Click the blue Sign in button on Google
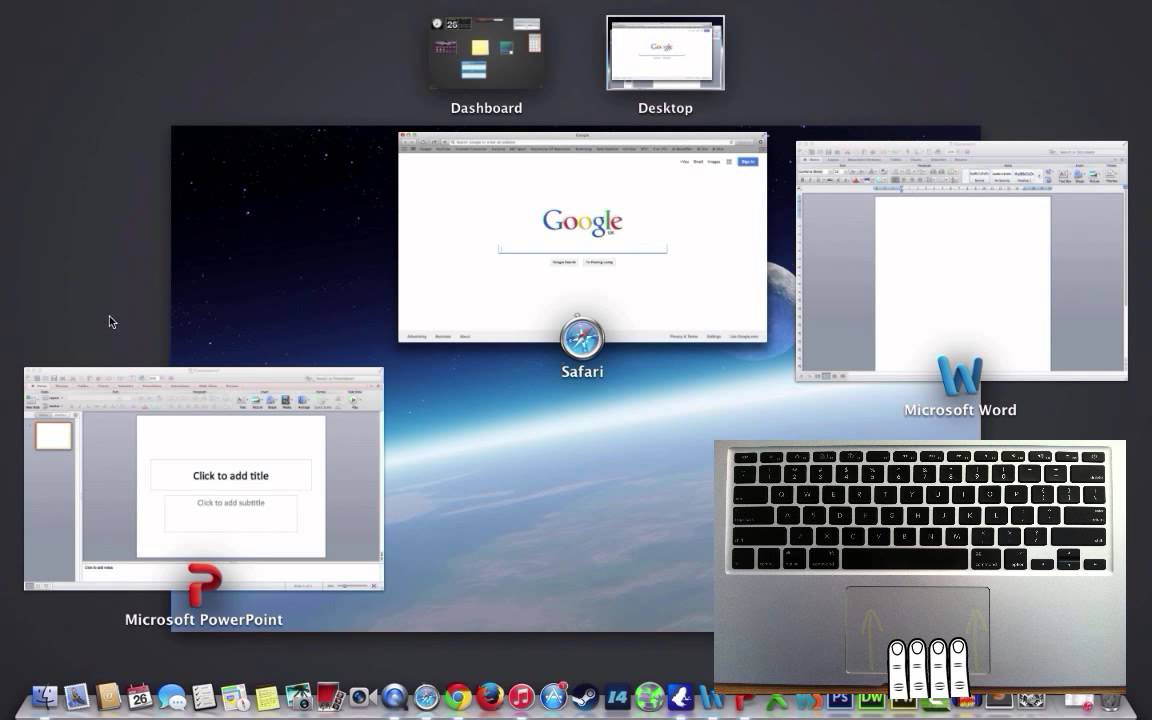The height and width of the screenshot is (720, 1152). coord(748,162)
